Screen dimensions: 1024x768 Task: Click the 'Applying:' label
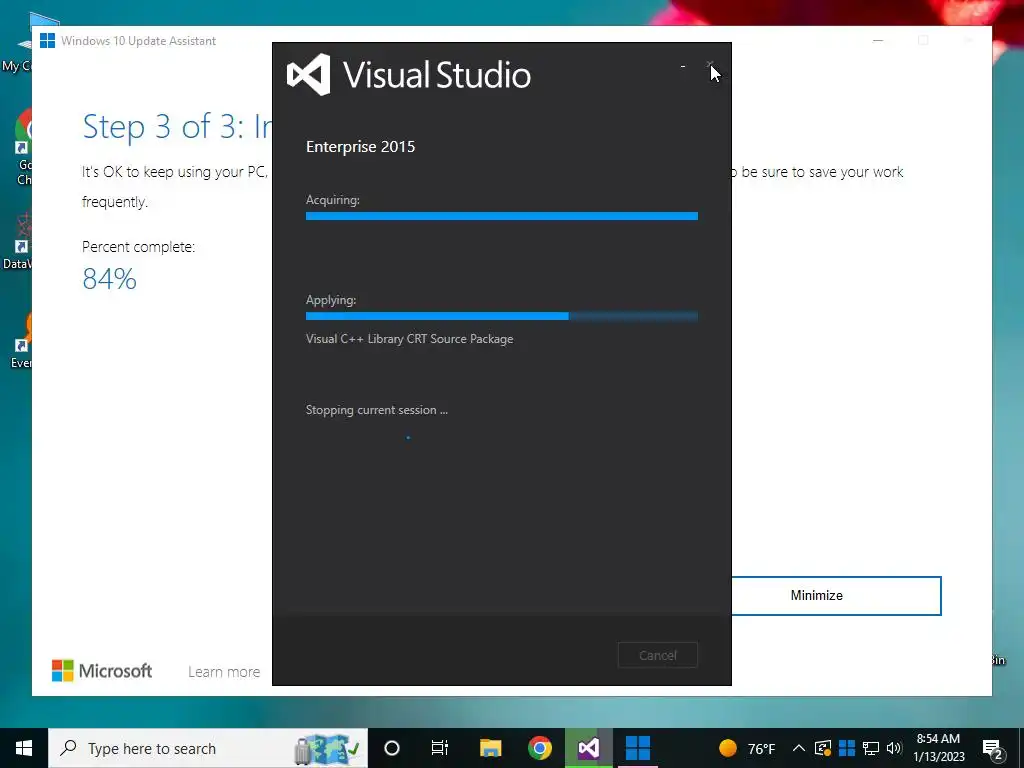pyautogui.click(x=331, y=300)
